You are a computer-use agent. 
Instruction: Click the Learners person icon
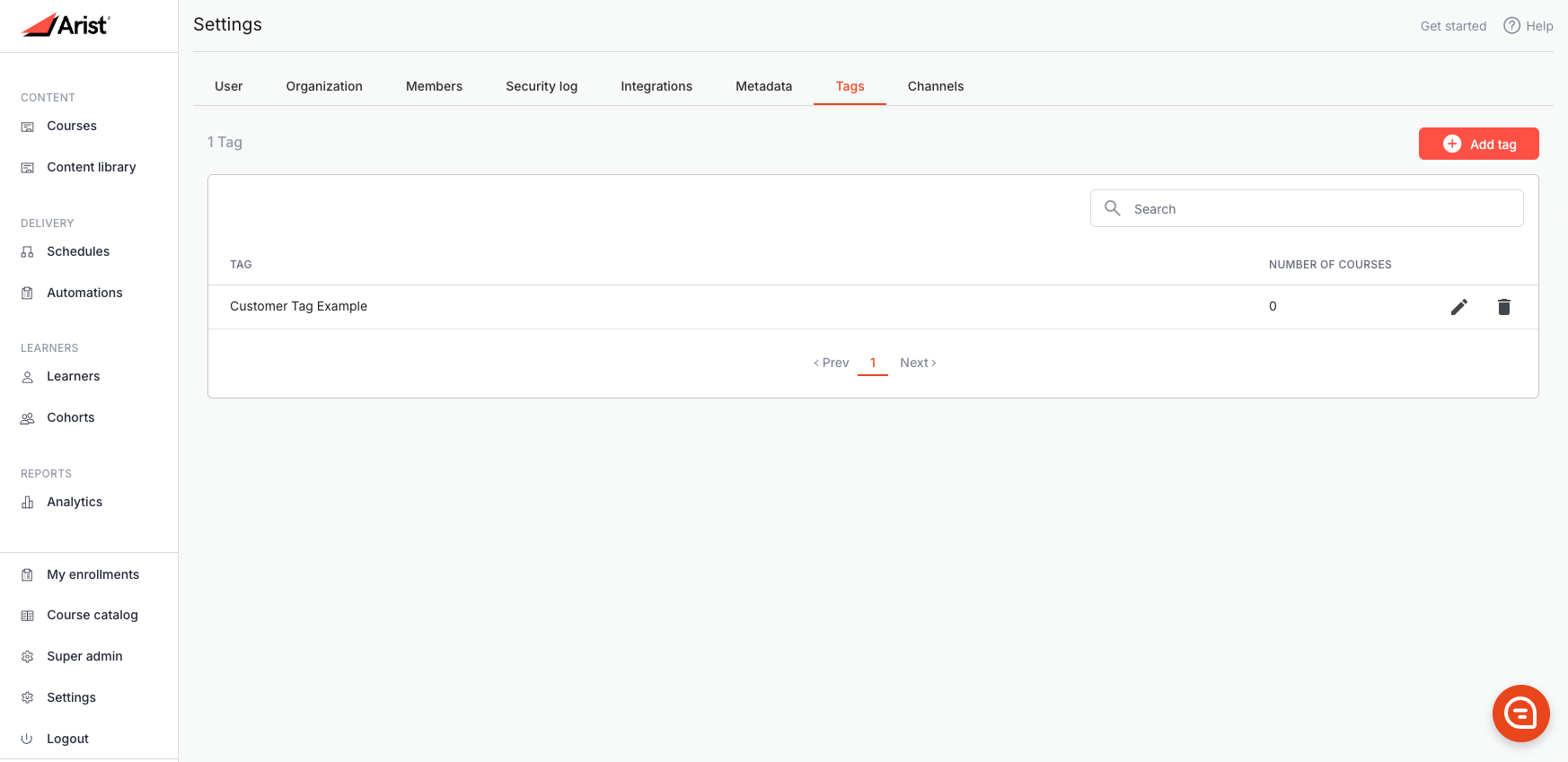[28, 377]
